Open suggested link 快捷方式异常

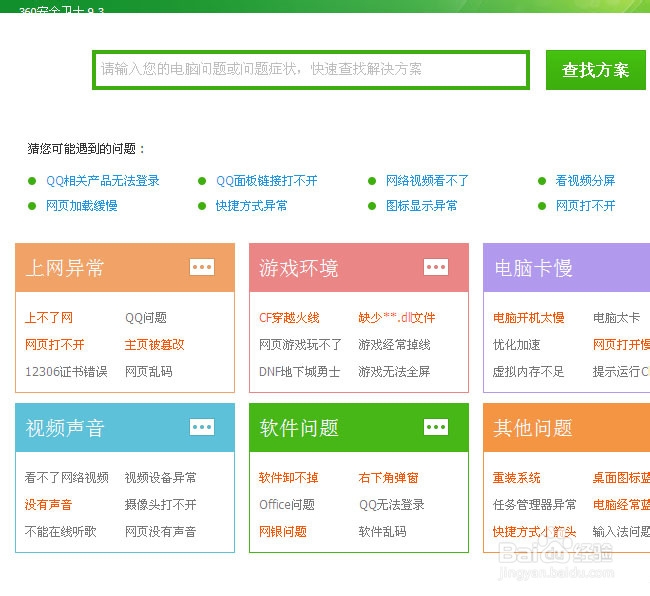(x=251, y=206)
